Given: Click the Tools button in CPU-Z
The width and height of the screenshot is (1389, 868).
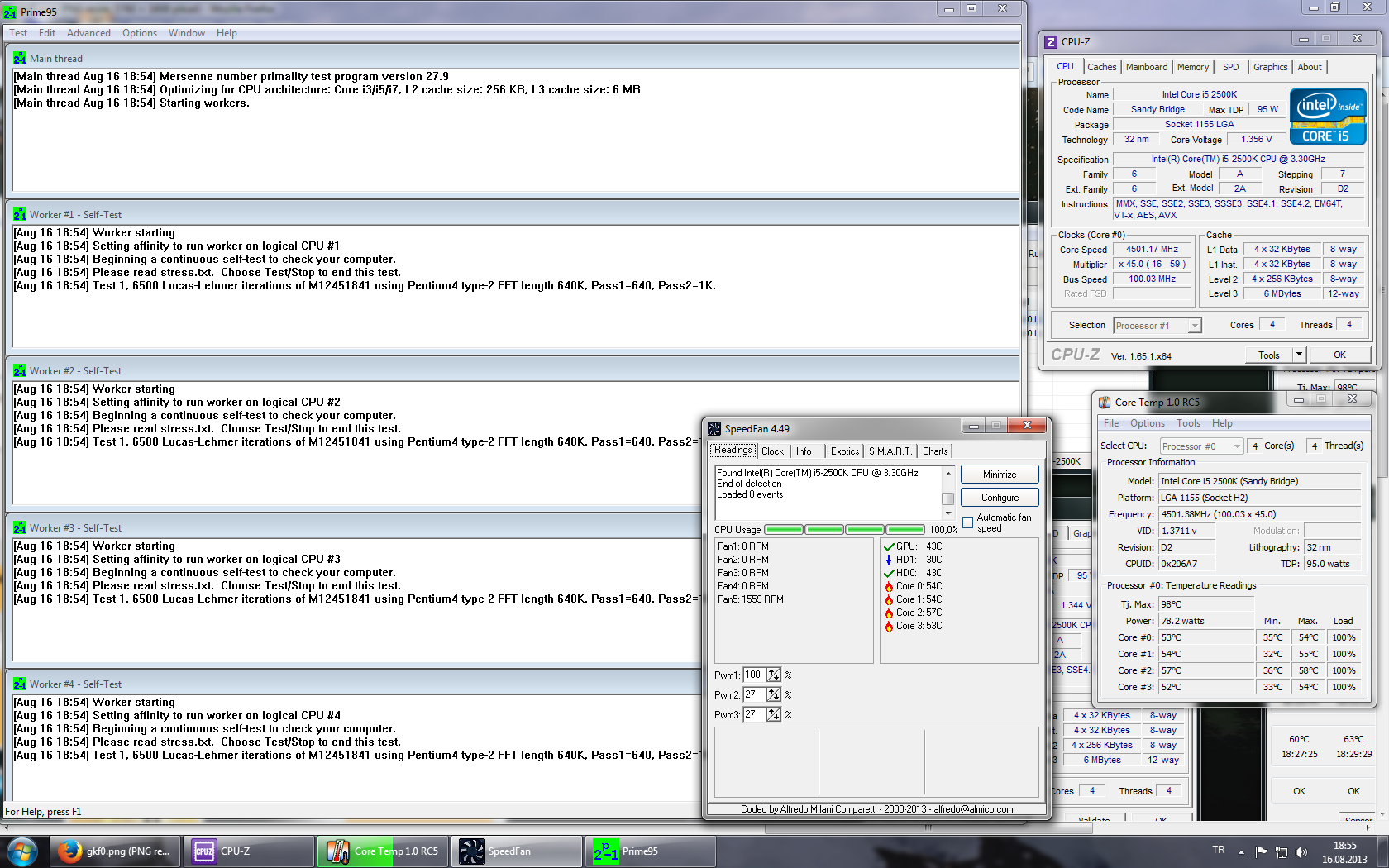Looking at the screenshot, I should 1269,355.
